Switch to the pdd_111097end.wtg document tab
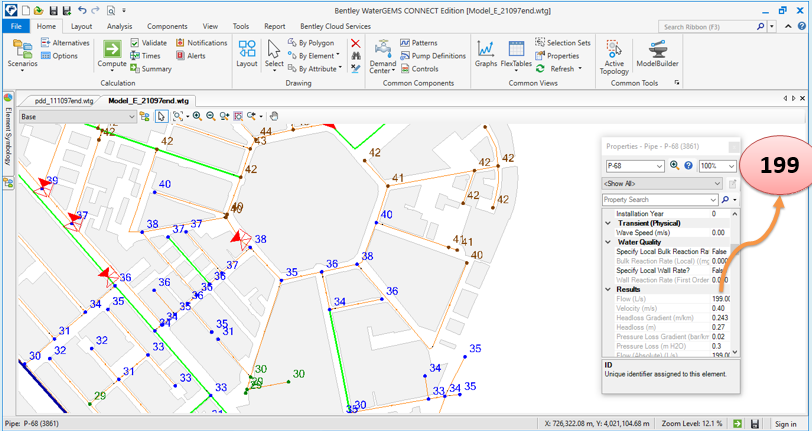 coord(64,100)
